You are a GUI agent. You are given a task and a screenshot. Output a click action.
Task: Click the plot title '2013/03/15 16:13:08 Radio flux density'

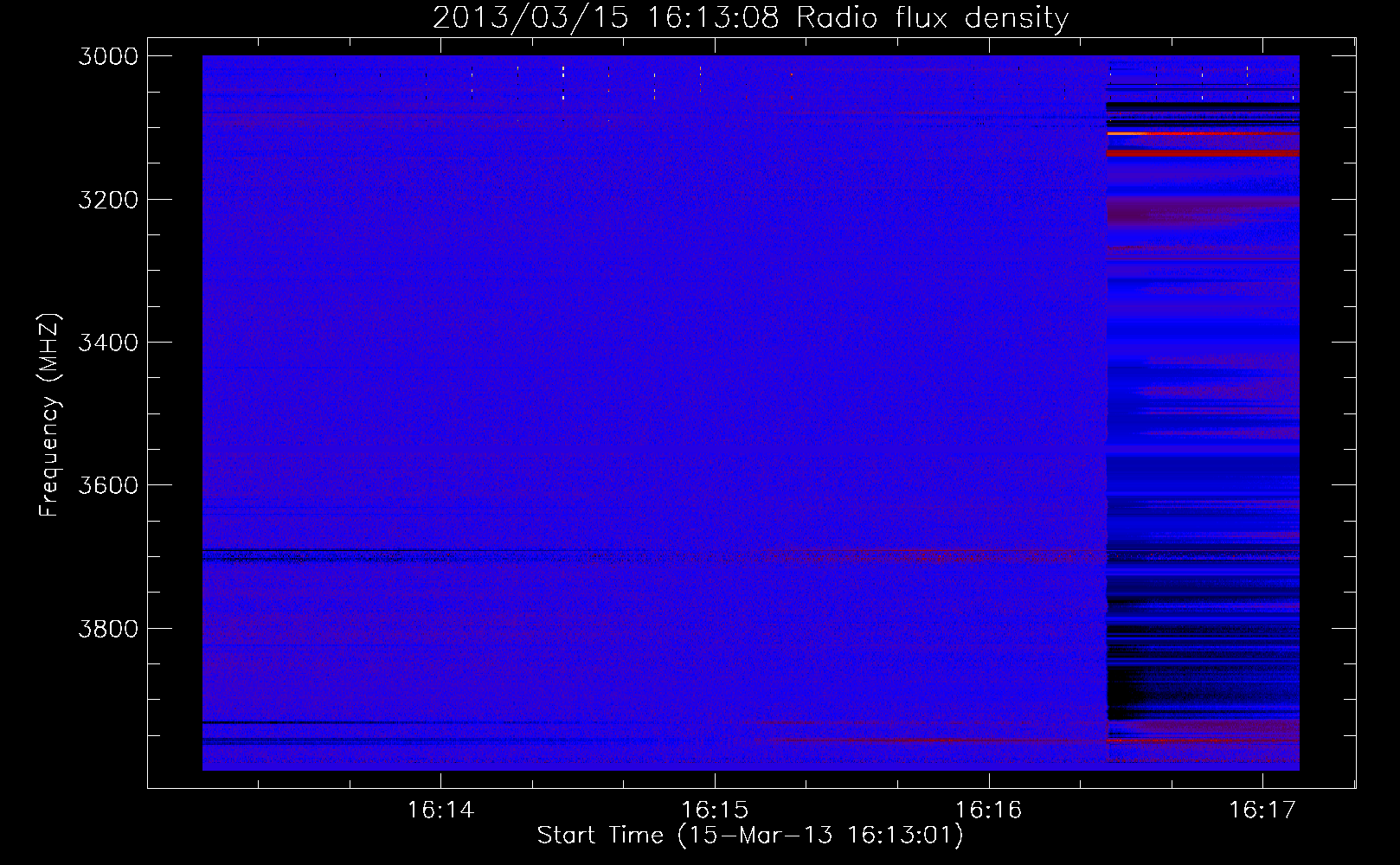tap(750, 17)
